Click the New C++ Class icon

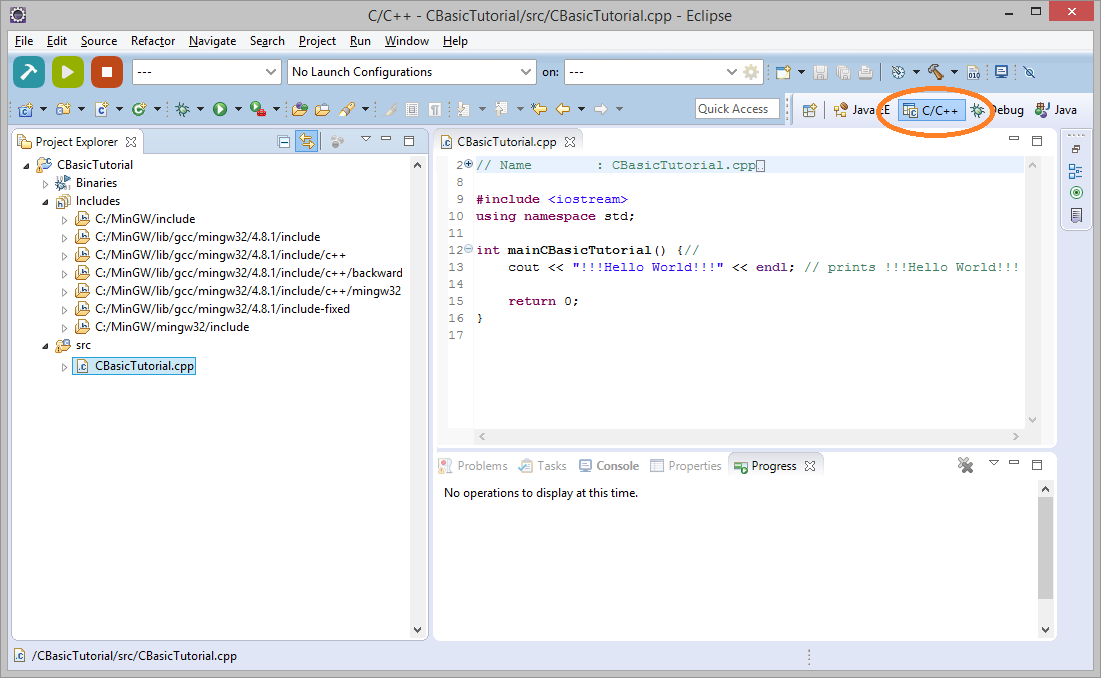(x=139, y=109)
